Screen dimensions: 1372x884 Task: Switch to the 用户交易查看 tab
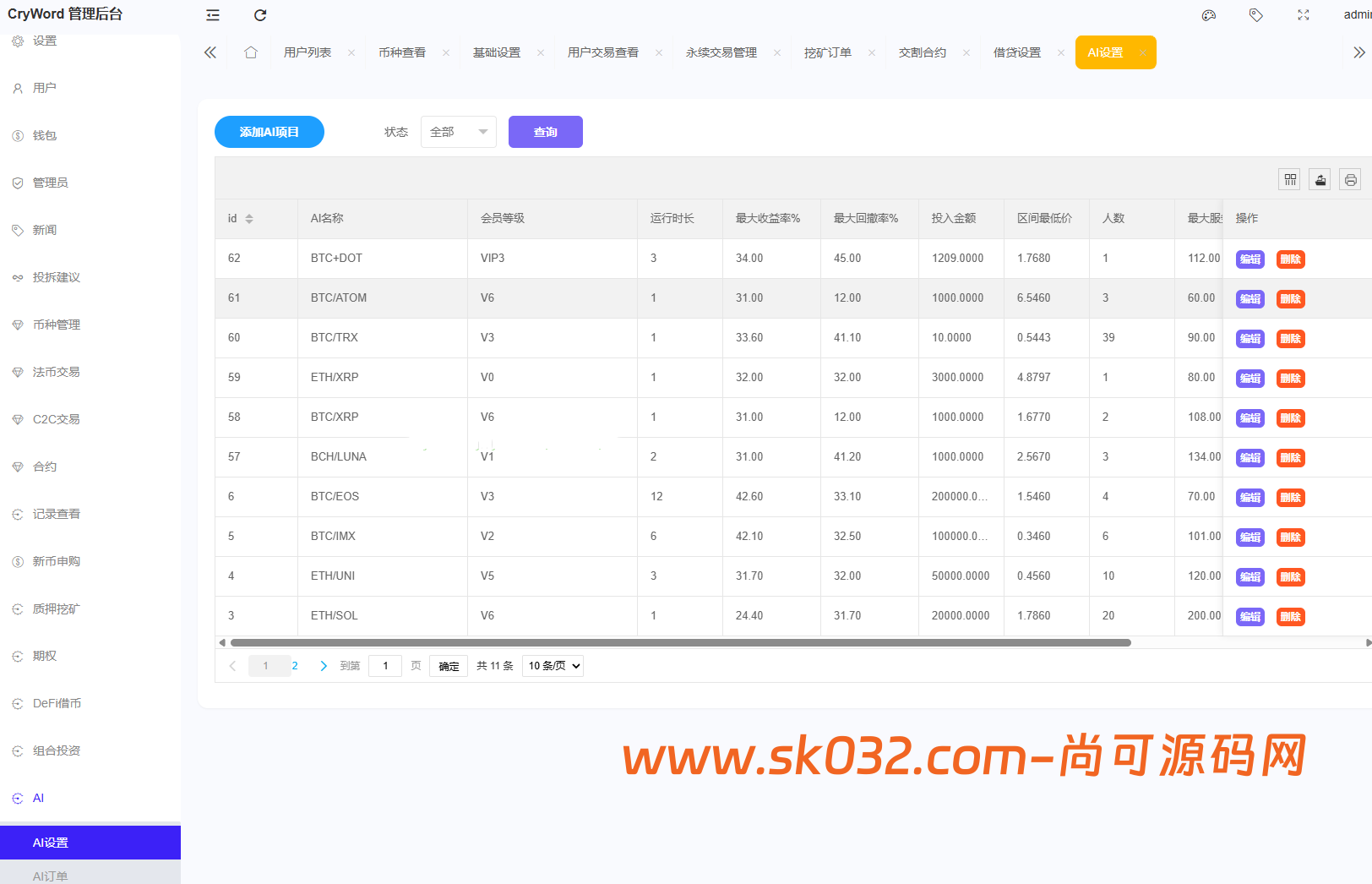pos(603,52)
